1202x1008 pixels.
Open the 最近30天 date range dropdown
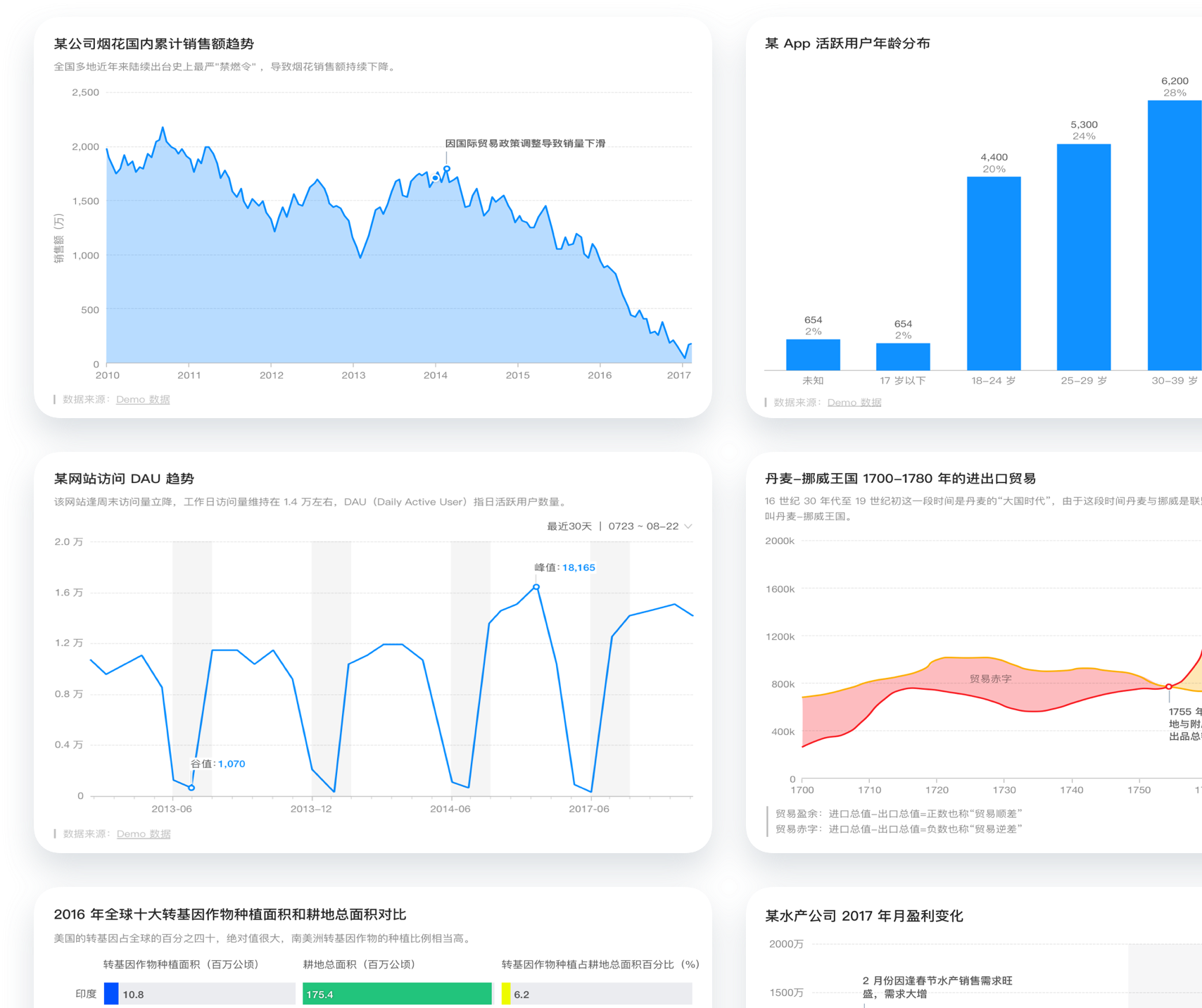(x=619, y=527)
